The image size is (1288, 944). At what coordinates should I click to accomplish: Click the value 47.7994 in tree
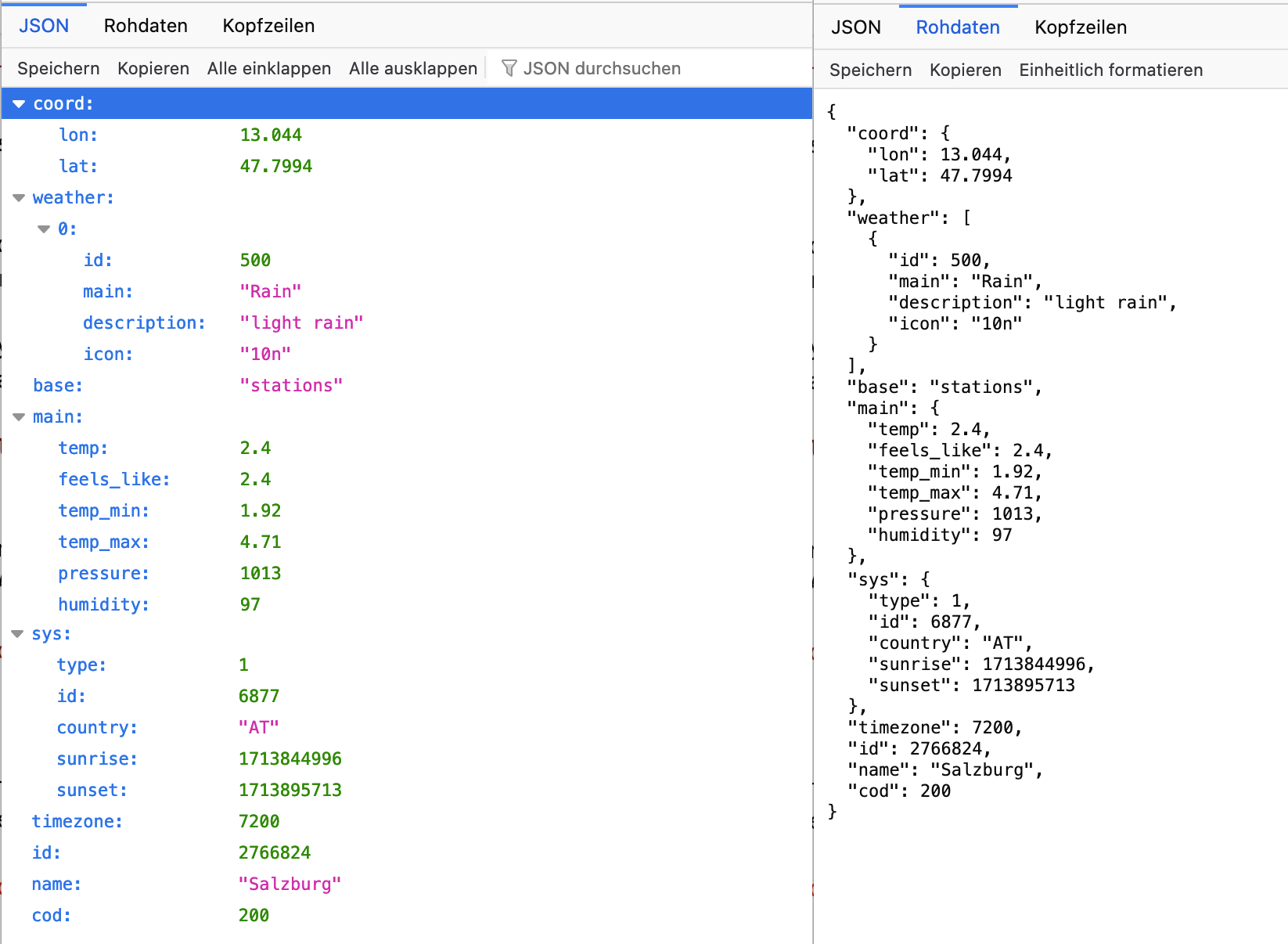[x=276, y=167]
